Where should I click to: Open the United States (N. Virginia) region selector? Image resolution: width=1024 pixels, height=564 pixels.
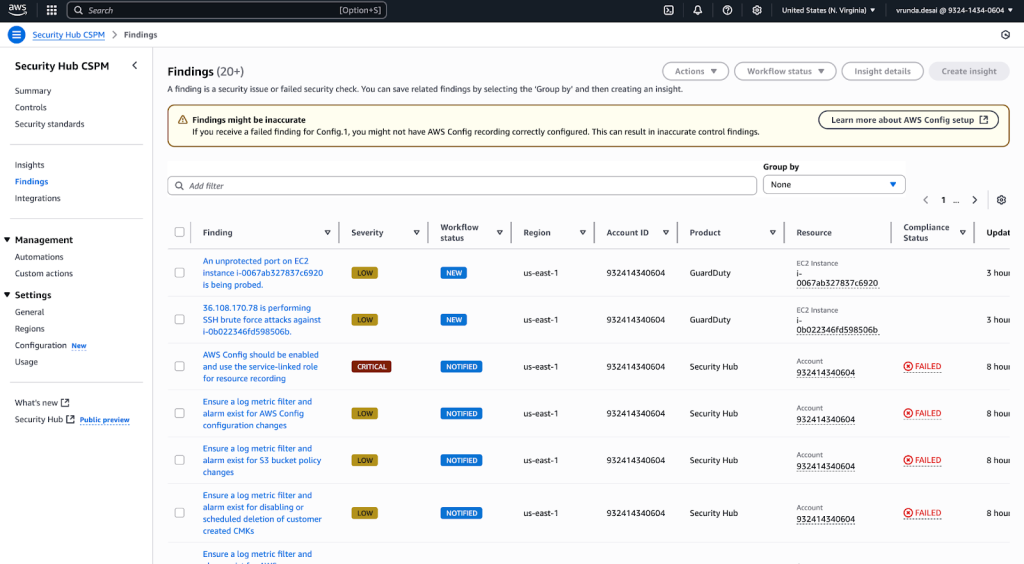[x=828, y=10]
